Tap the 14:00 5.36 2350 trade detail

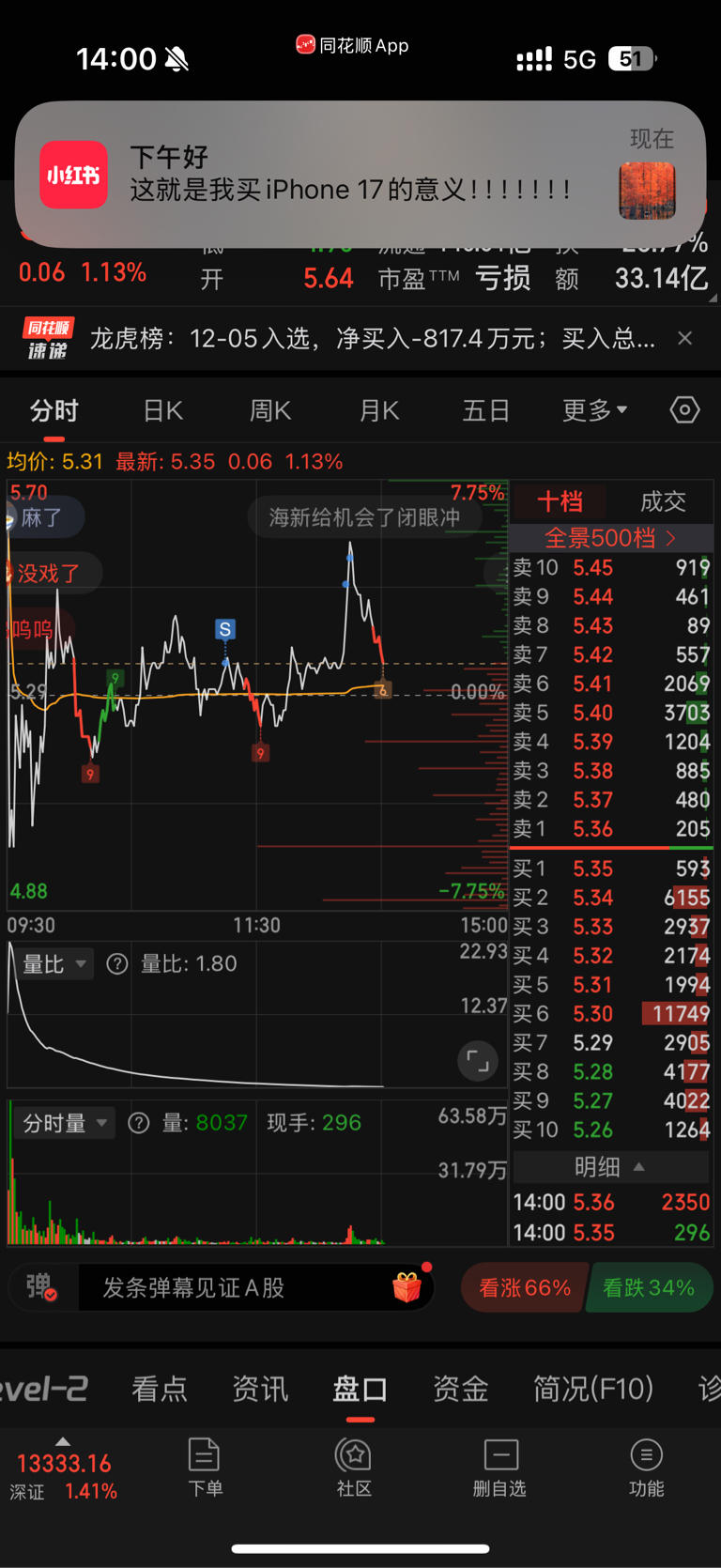click(611, 1202)
